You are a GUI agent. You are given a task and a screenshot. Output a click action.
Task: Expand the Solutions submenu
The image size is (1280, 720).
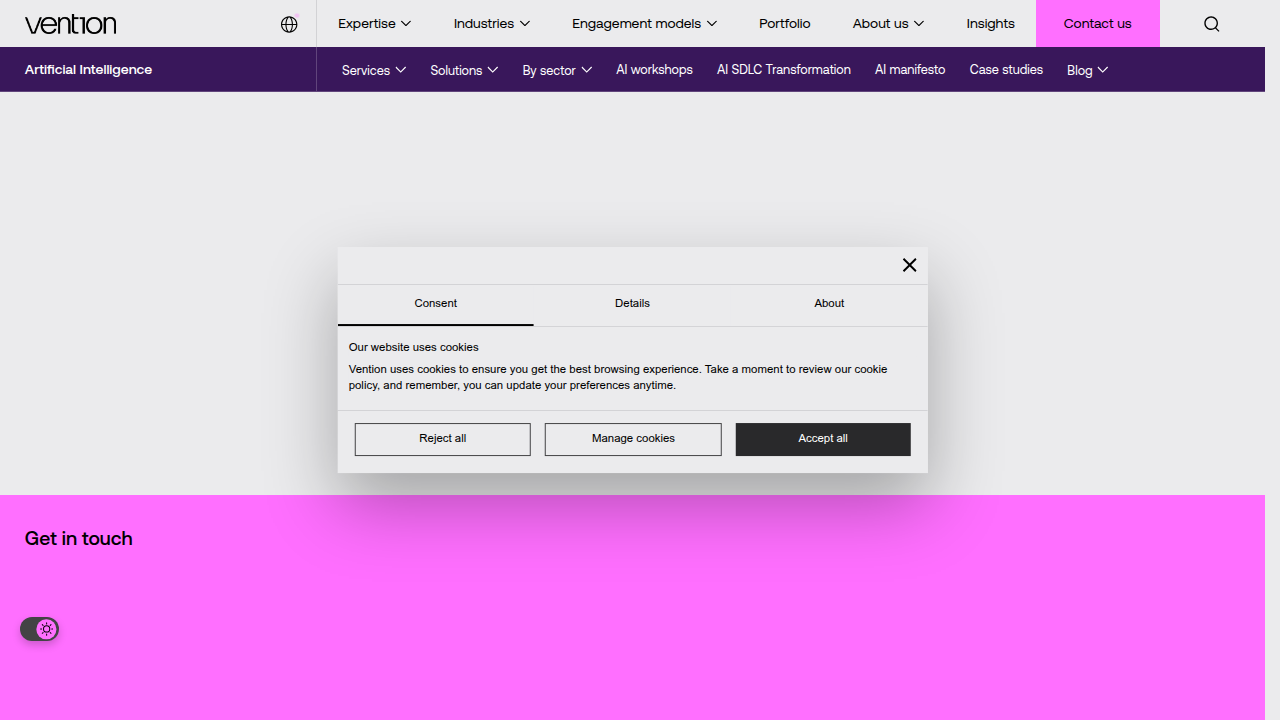click(x=464, y=70)
